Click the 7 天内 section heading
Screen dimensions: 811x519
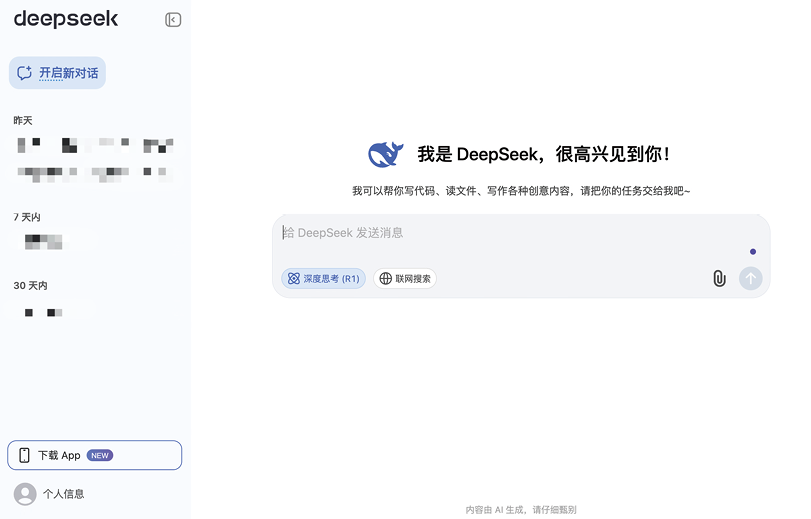point(27,217)
